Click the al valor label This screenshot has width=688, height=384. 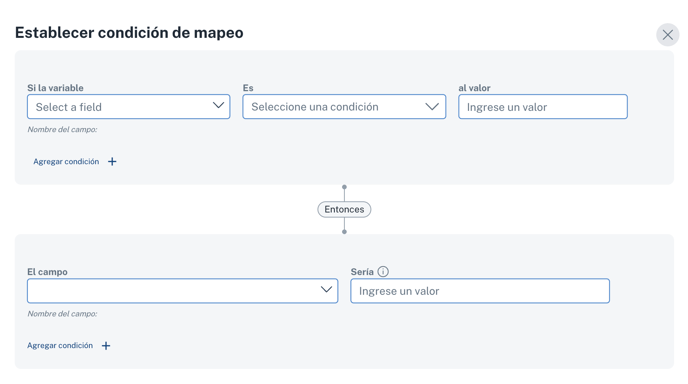pos(474,88)
